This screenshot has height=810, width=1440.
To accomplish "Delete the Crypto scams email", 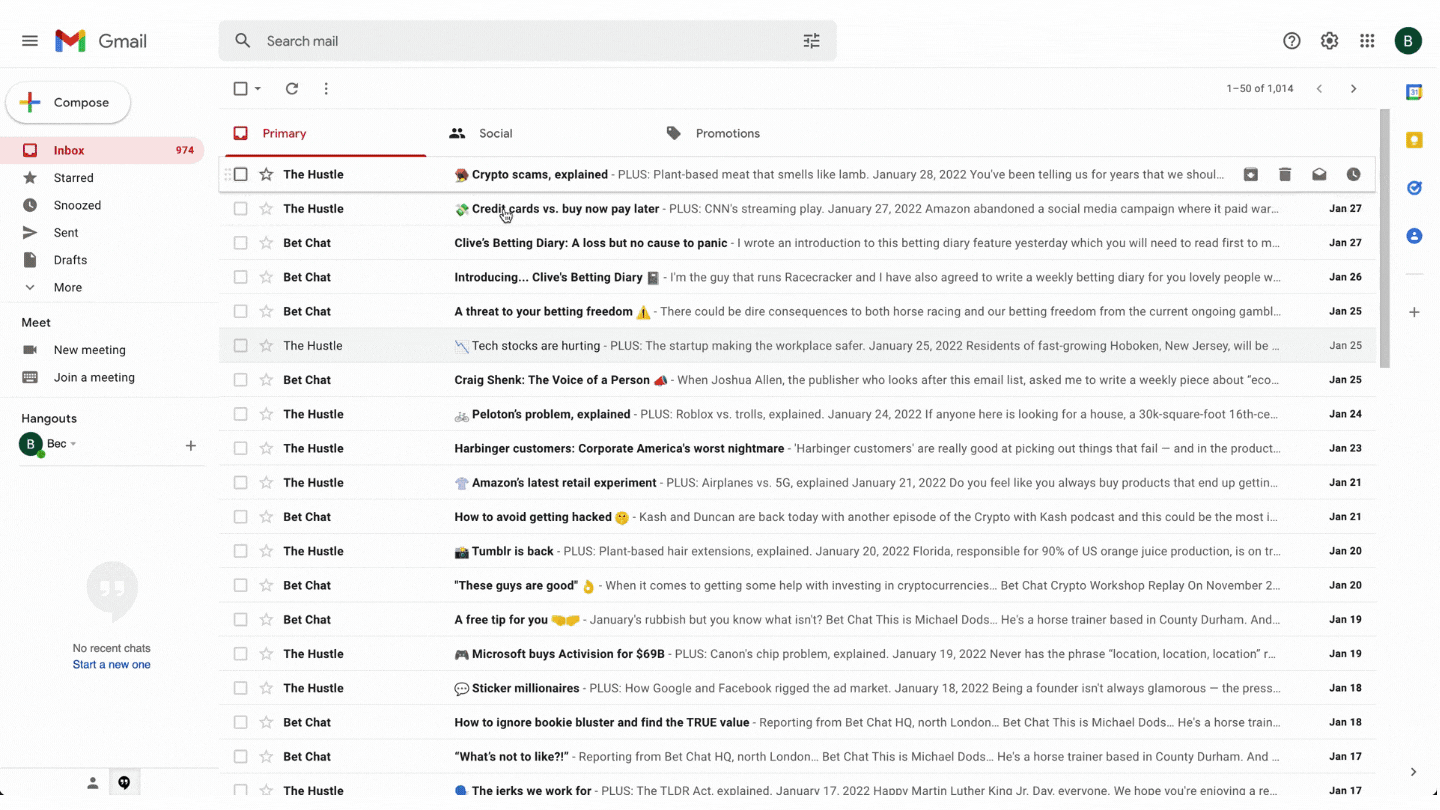I will point(1285,175).
